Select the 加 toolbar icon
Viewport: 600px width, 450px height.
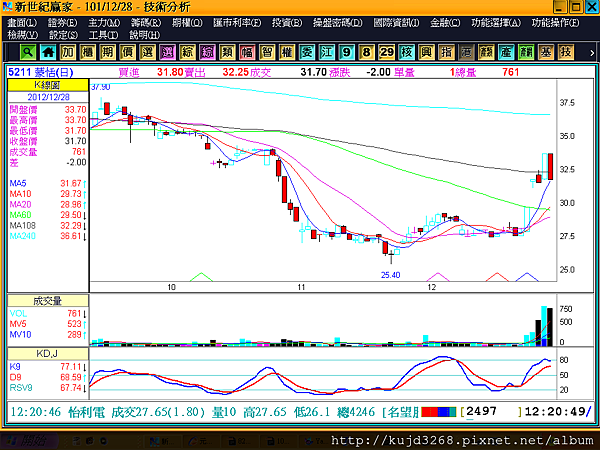[68, 52]
